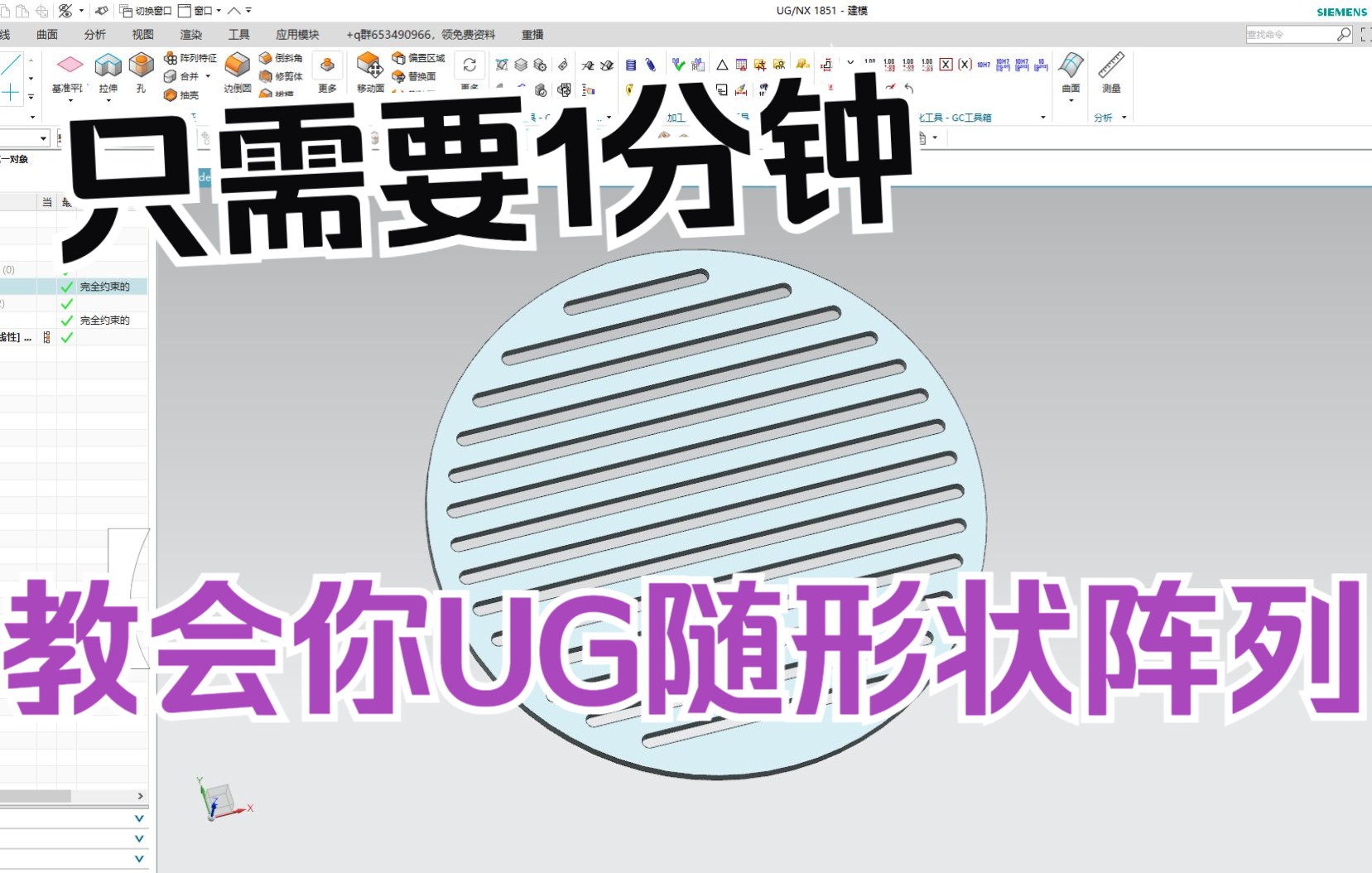Screen dimensions: 1372x873
Task: Toggle the check beside second 完全约束的 sketch
Action: (x=65, y=320)
